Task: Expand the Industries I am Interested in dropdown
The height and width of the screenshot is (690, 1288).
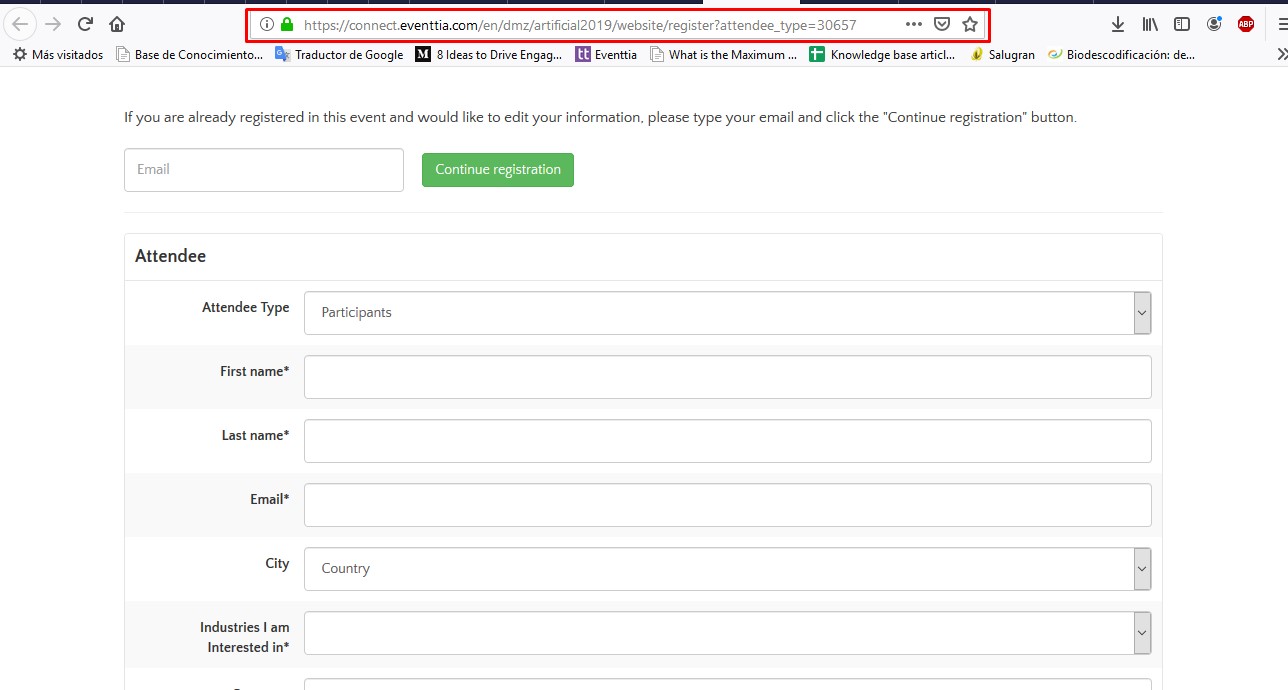Action: pos(727,633)
